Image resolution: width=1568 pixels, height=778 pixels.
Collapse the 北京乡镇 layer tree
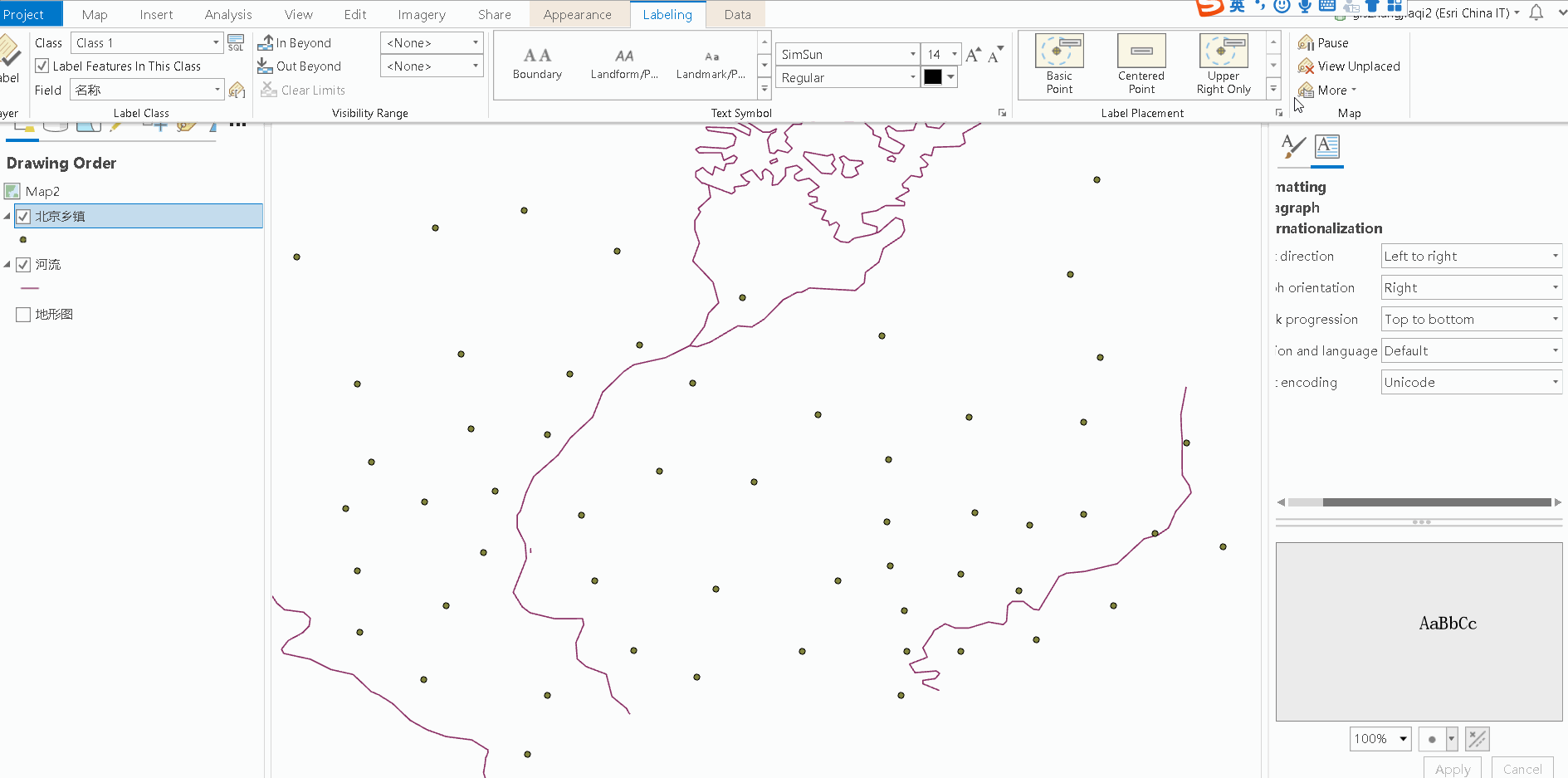(x=7, y=216)
